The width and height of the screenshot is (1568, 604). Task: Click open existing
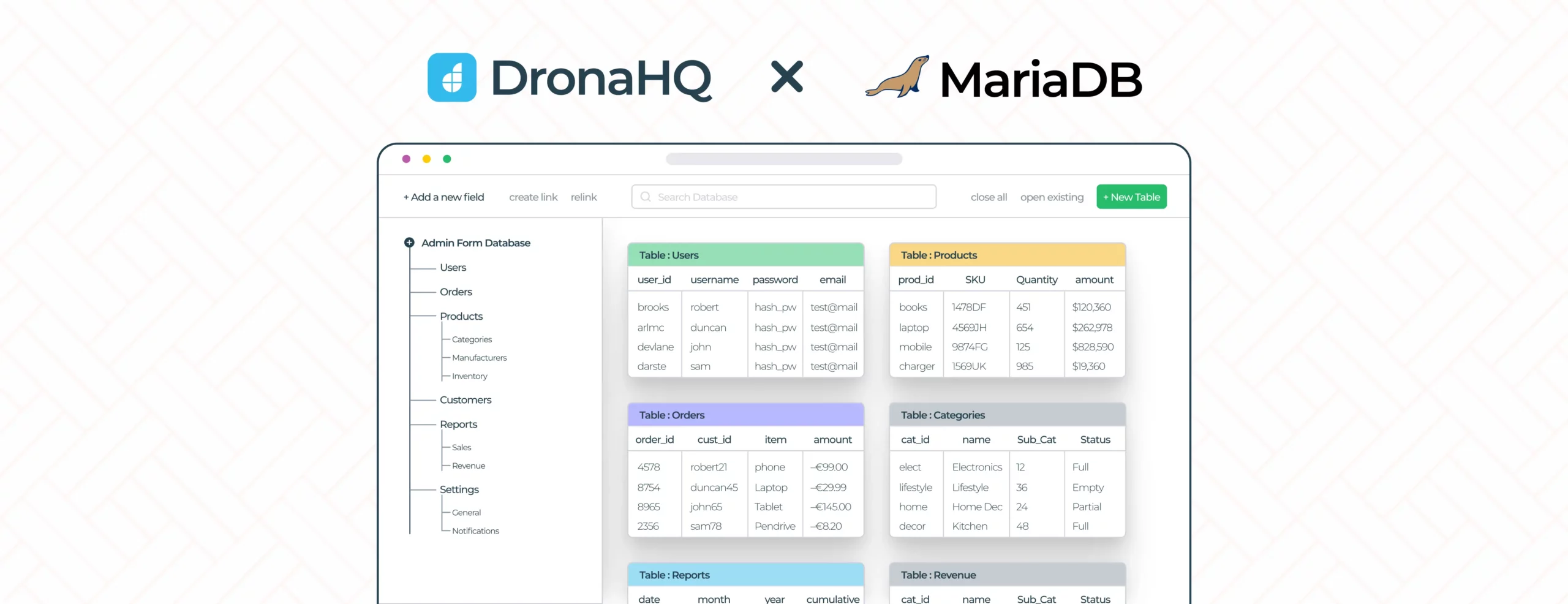pyautogui.click(x=1052, y=197)
